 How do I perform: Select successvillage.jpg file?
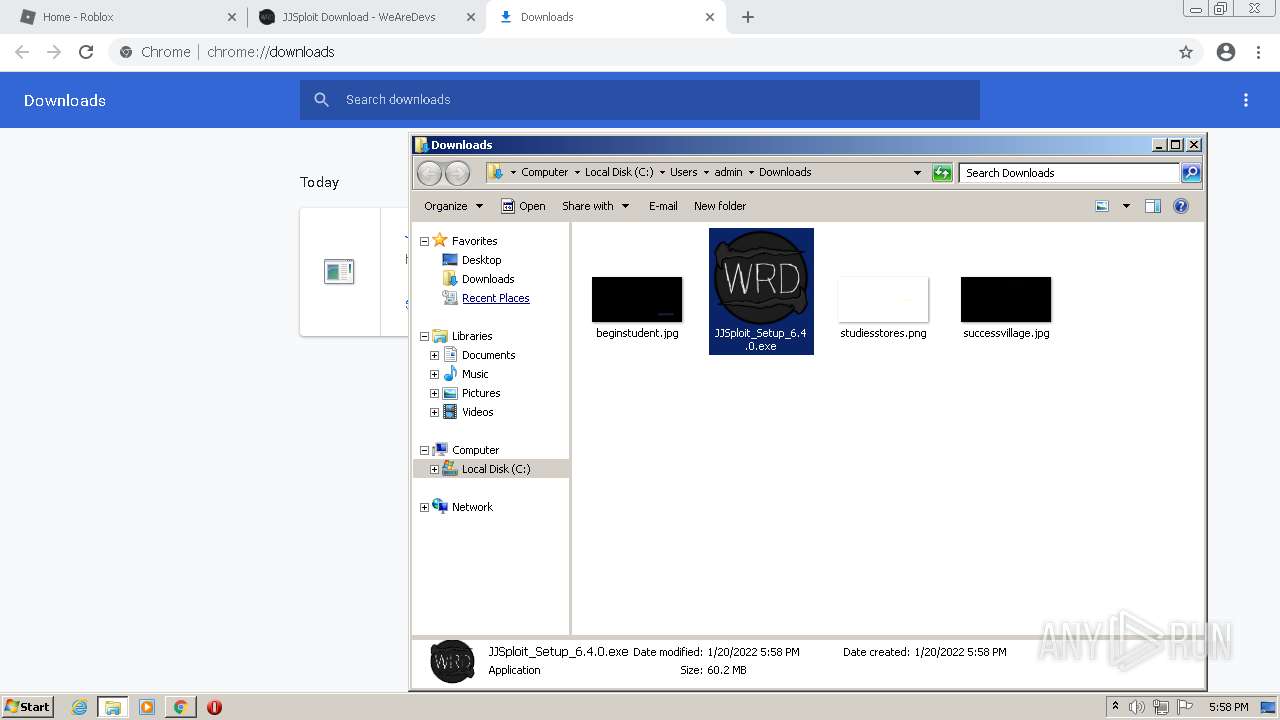tap(1006, 308)
